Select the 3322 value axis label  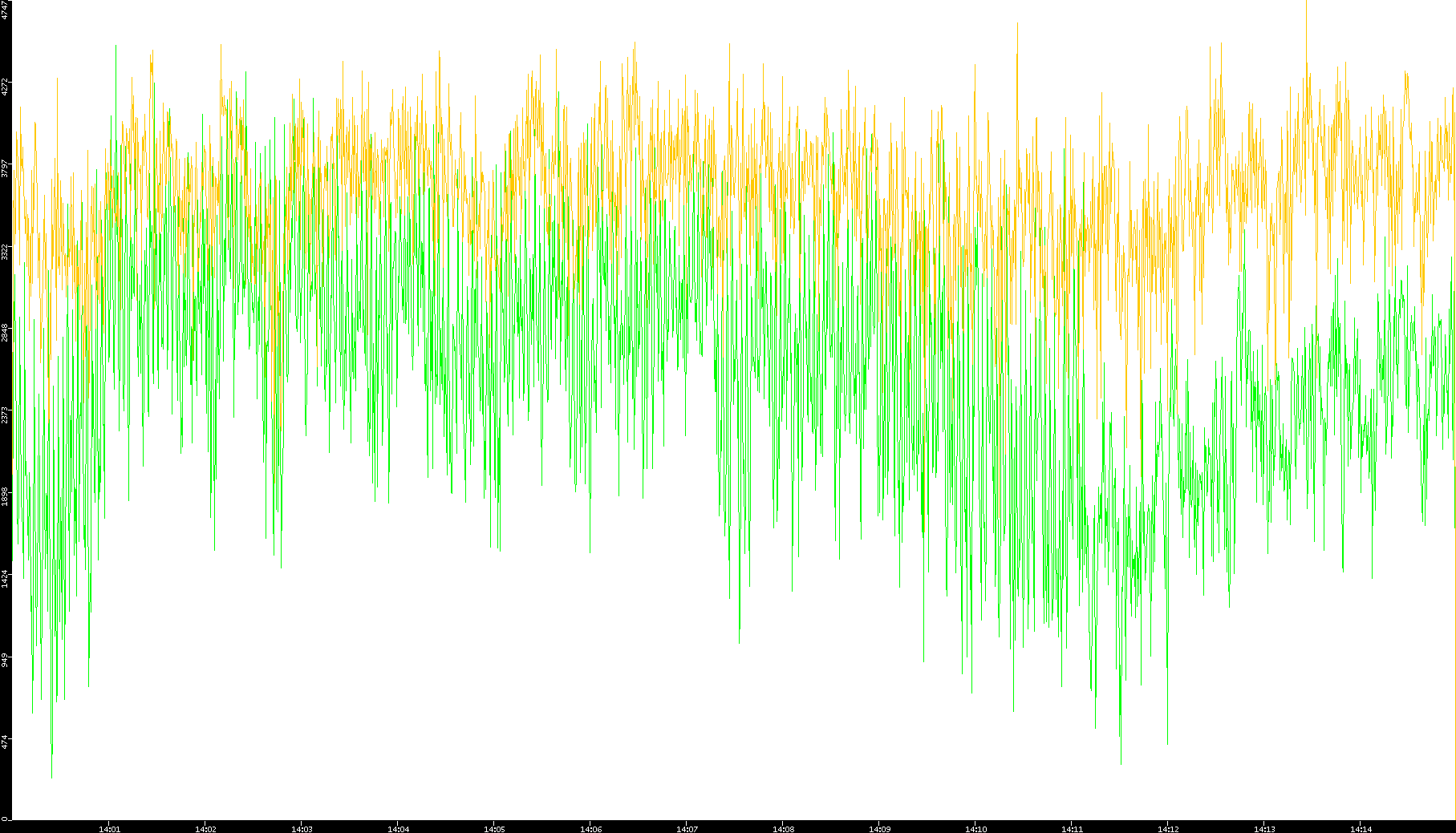pos(5,251)
